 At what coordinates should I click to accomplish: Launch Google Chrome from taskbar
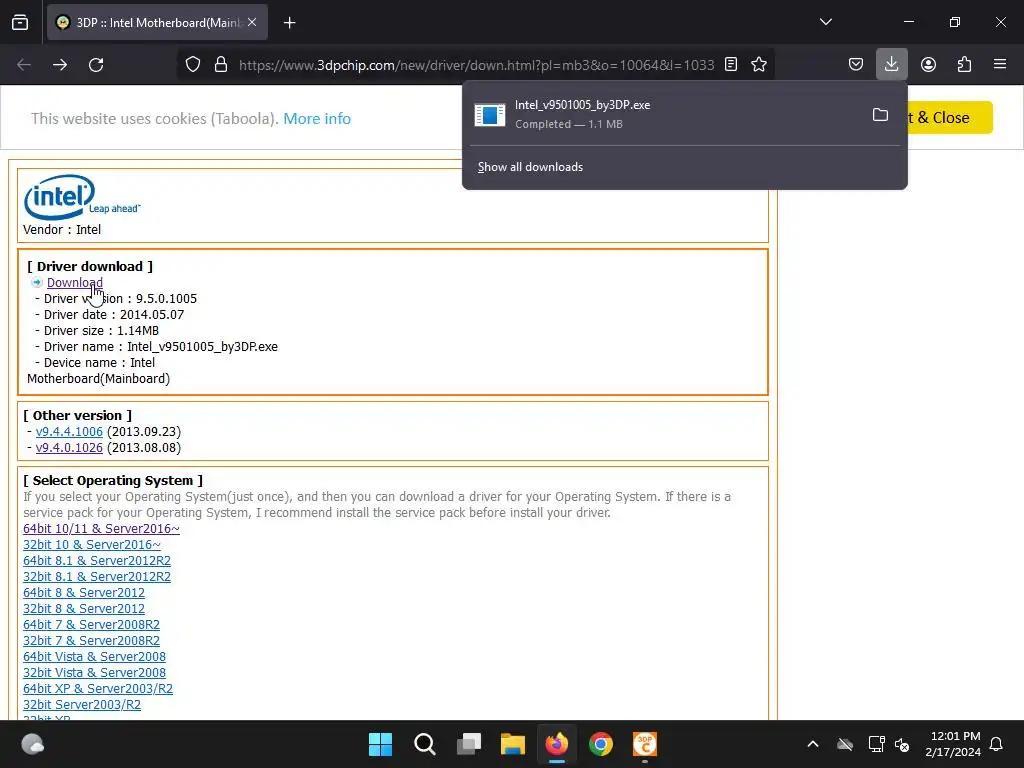[601, 744]
